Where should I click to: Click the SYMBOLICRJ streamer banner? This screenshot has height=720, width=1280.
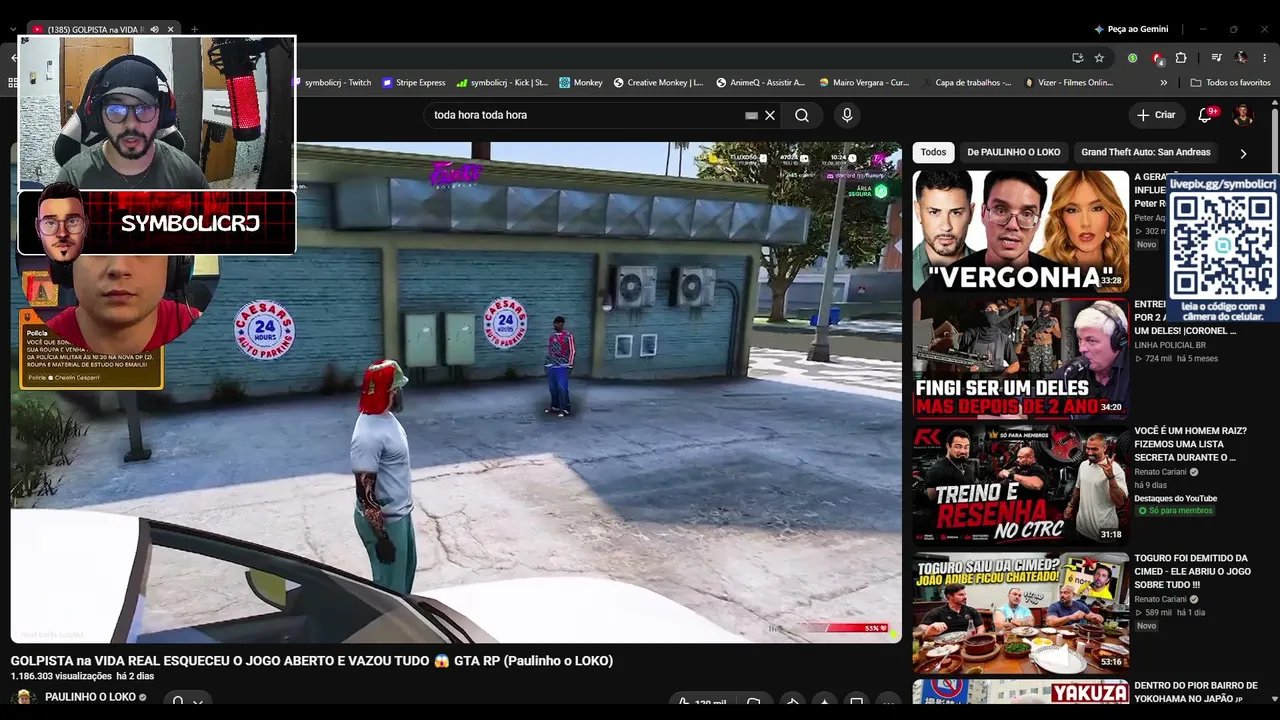pyautogui.click(x=157, y=222)
